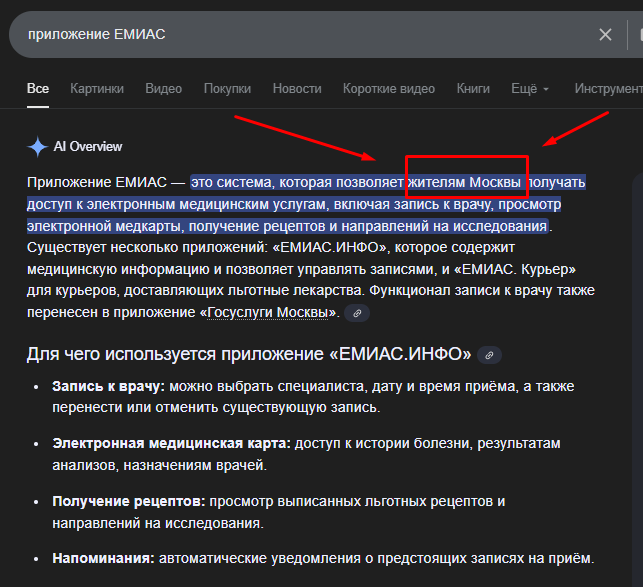Open the «Видео» results tab

pyautogui.click(x=163, y=89)
